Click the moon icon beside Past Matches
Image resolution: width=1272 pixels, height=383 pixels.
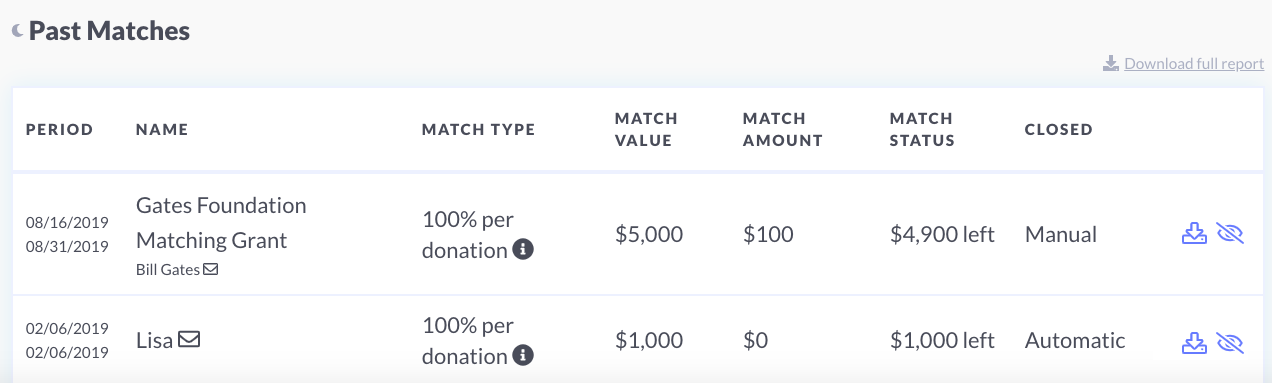pyautogui.click(x=17, y=32)
